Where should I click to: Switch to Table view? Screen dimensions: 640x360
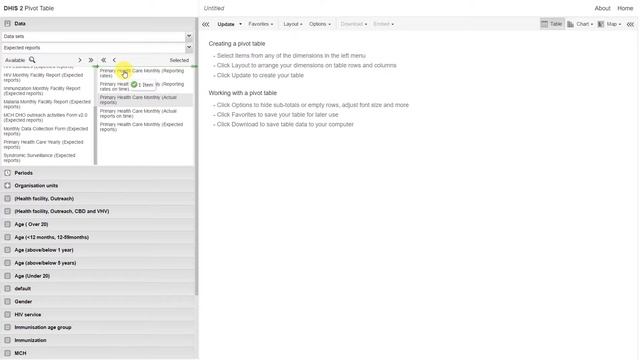pos(552,24)
